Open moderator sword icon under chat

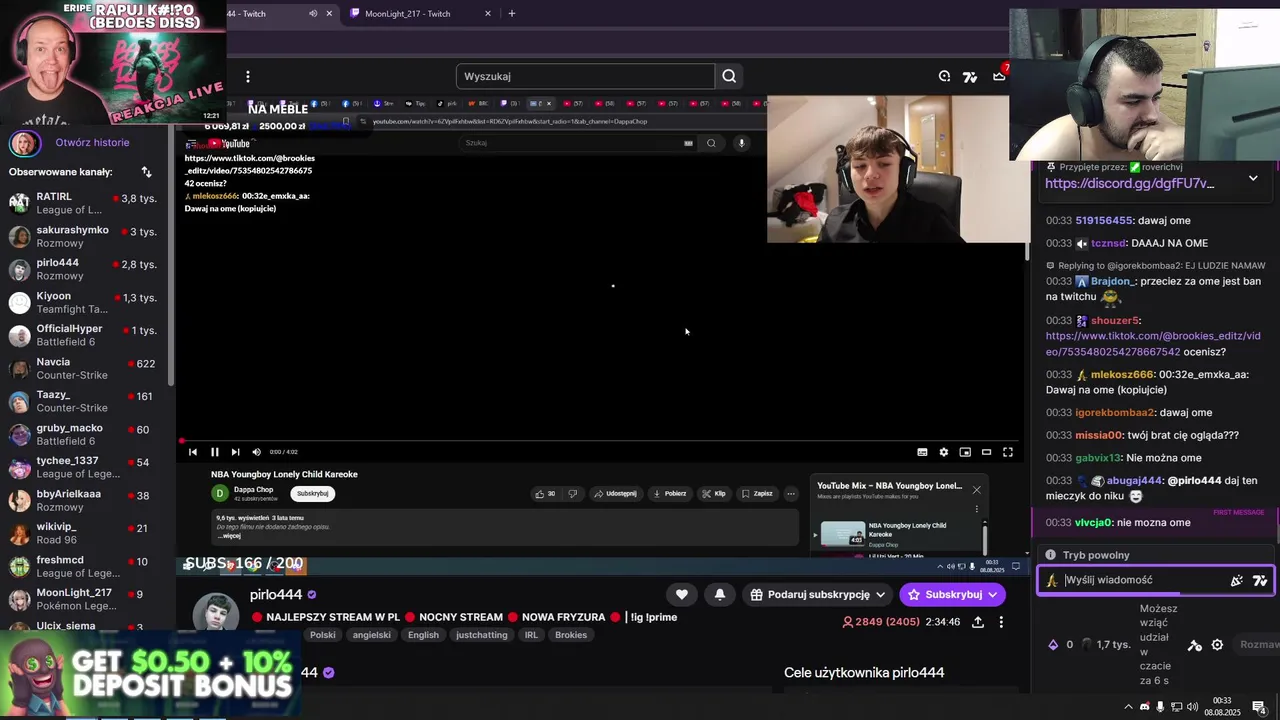pos(1194,645)
